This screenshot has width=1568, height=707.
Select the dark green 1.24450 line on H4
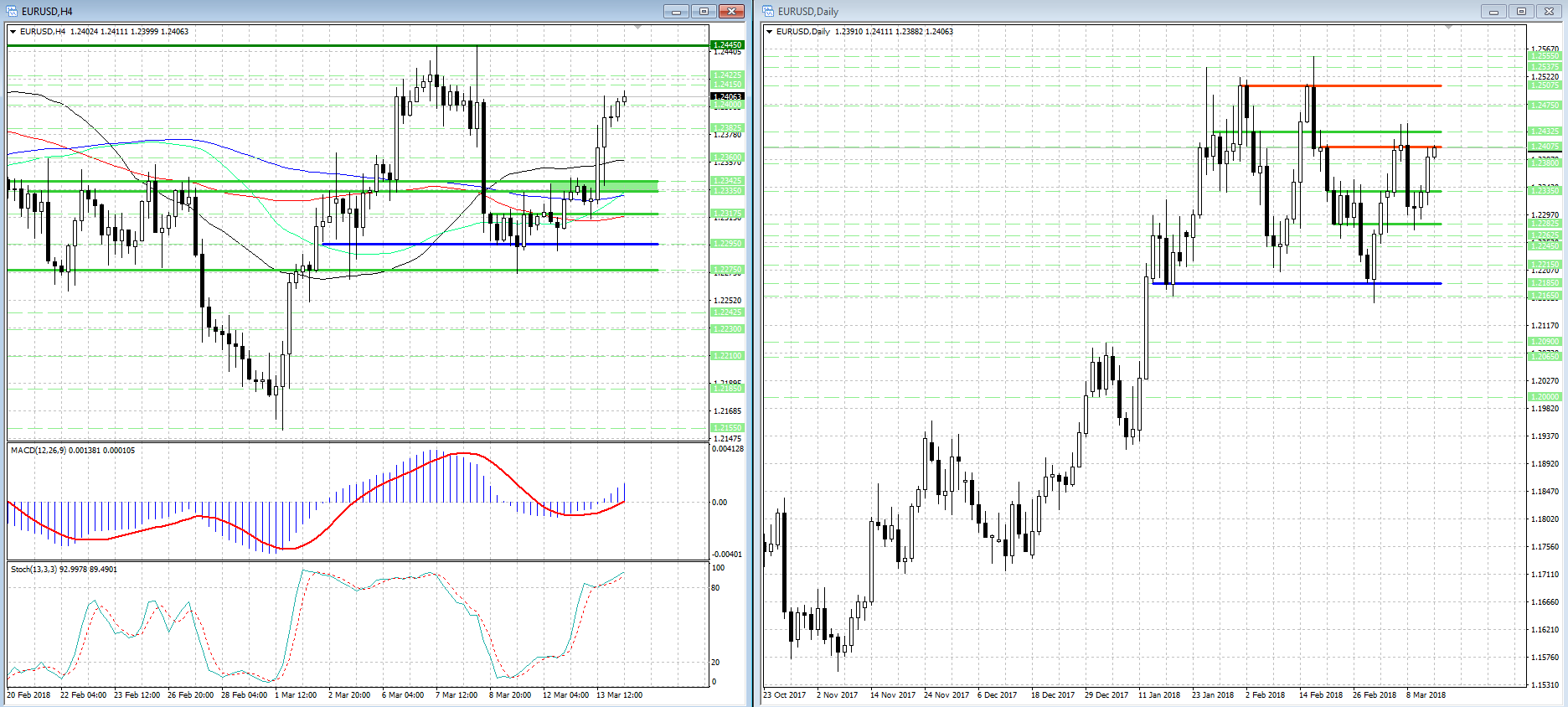pyautogui.click(x=251, y=45)
